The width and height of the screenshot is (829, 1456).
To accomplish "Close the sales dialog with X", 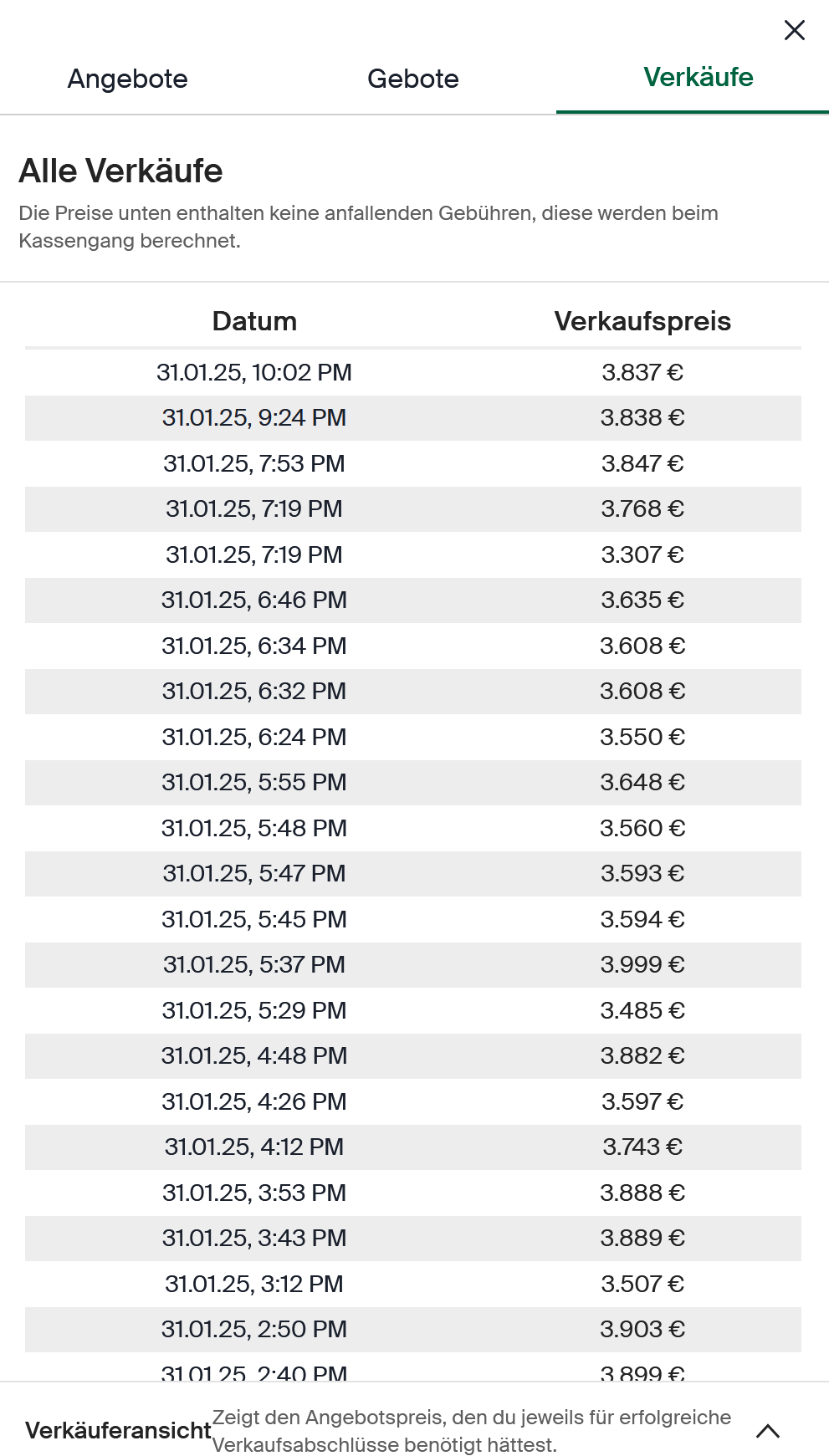I will (x=794, y=31).
